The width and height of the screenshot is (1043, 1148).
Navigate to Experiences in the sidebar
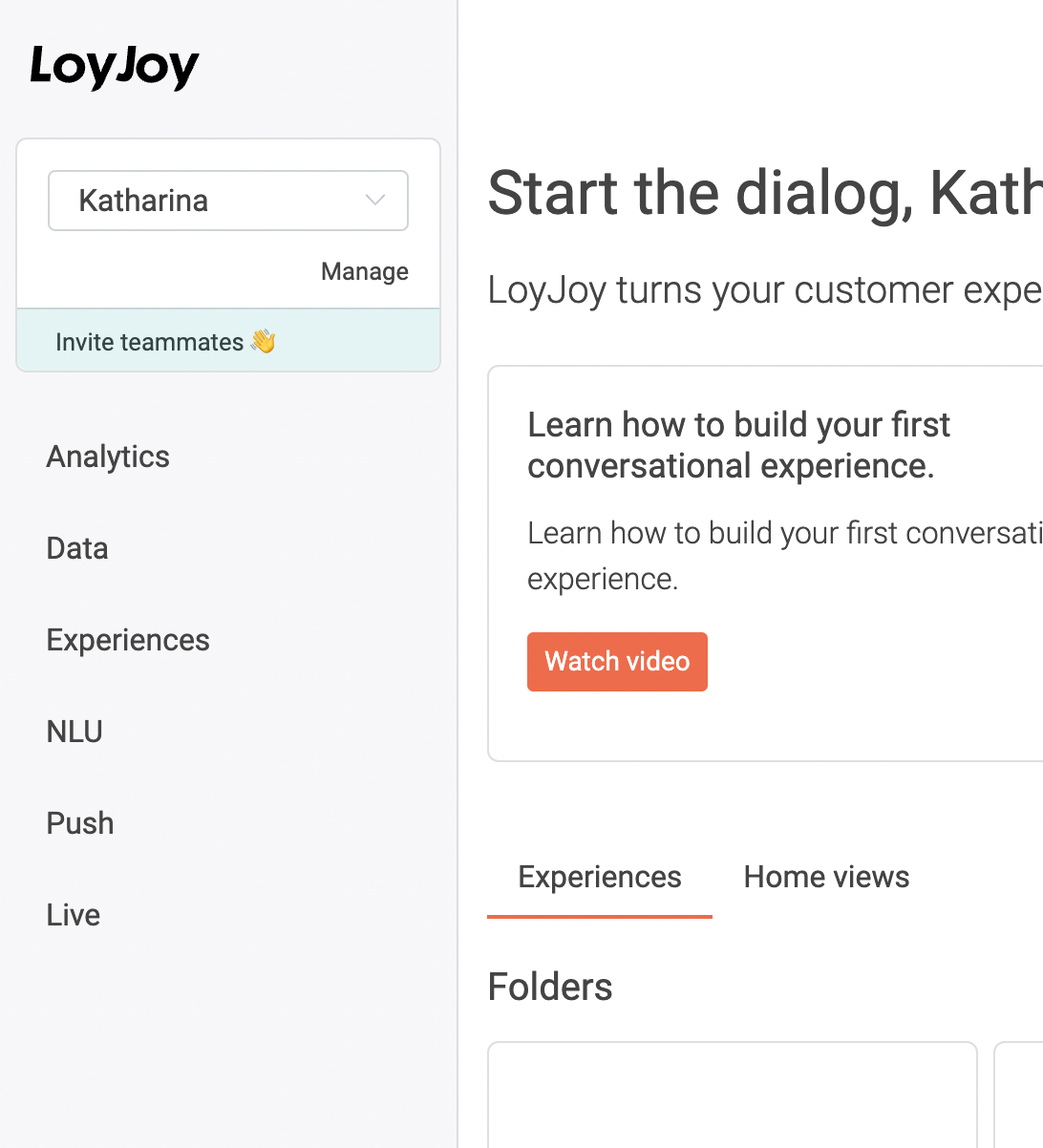coord(127,640)
